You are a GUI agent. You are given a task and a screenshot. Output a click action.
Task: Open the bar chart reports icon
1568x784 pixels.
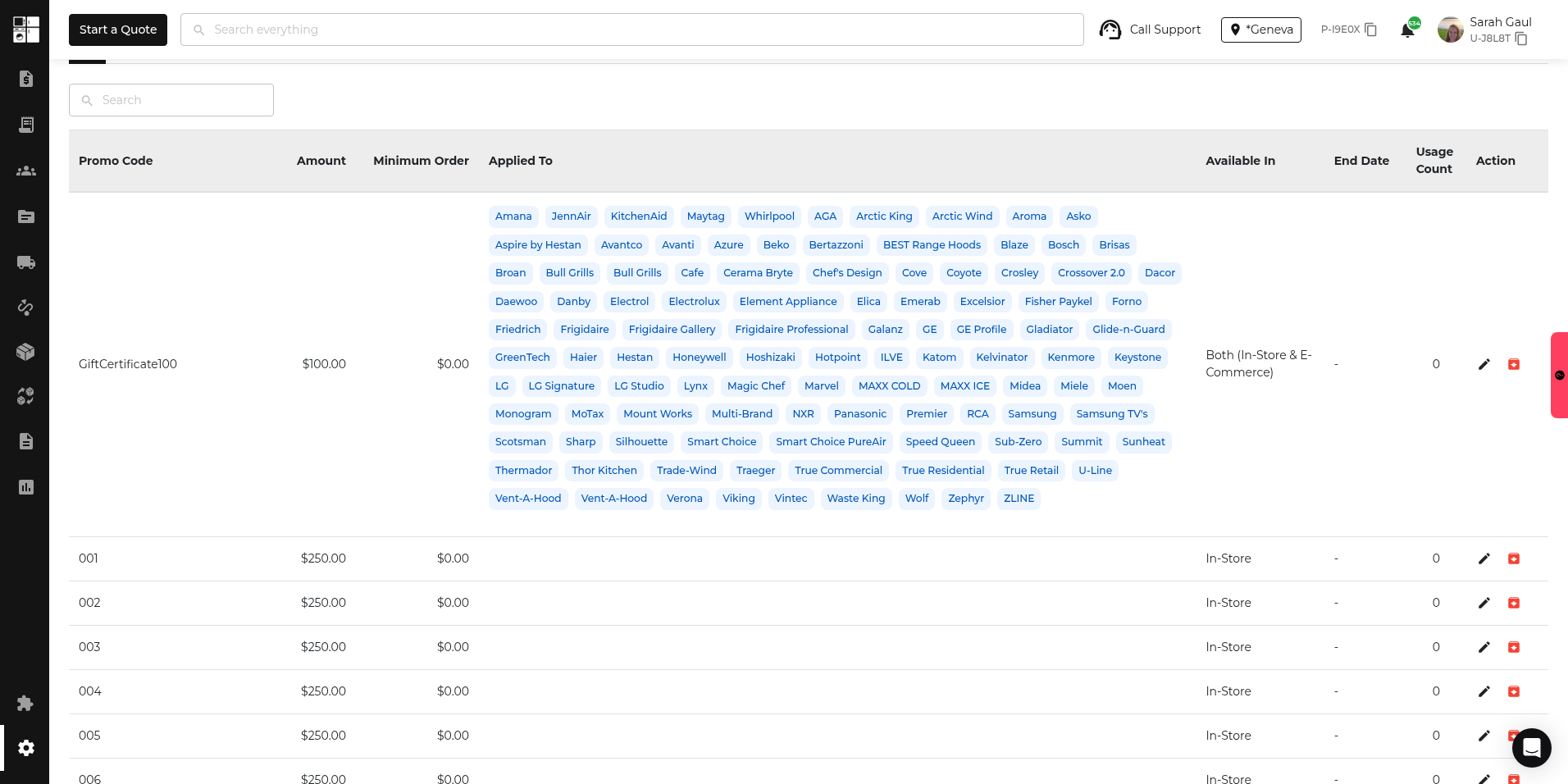[x=26, y=487]
